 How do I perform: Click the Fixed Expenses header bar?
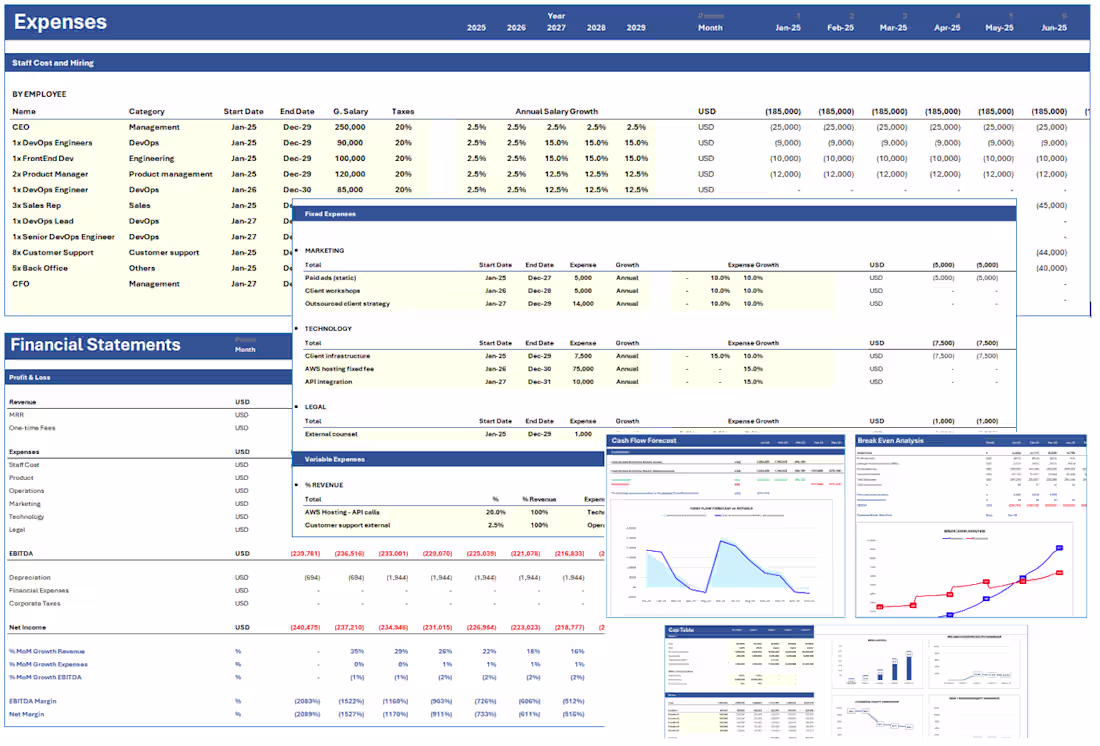point(330,213)
